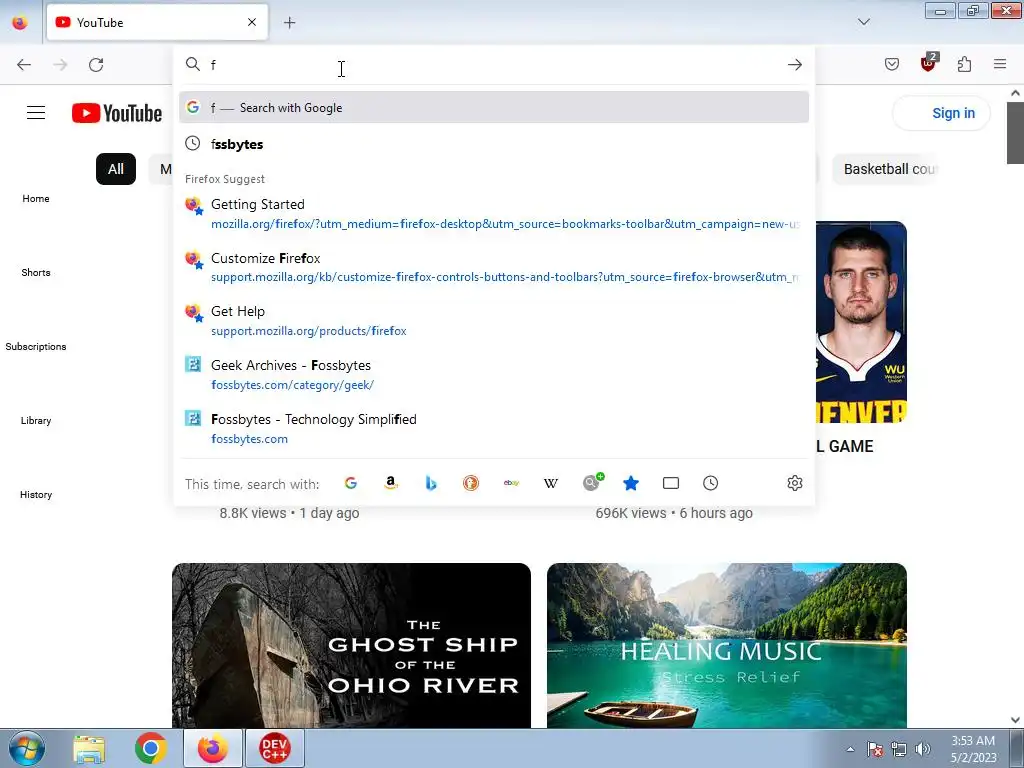Go back with the browser back arrow
1024x768 pixels.
(x=24, y=65)
